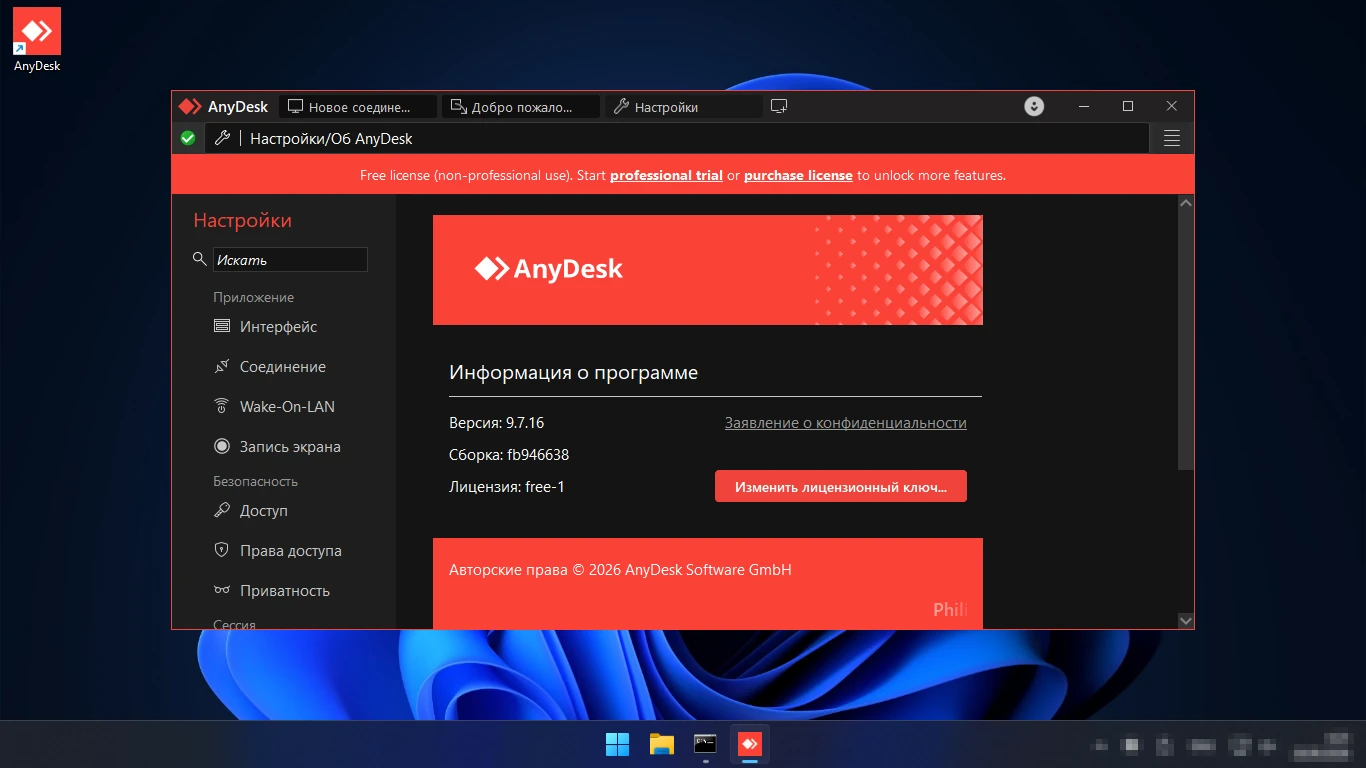Click the Информация о программе heading

(574, 373)
